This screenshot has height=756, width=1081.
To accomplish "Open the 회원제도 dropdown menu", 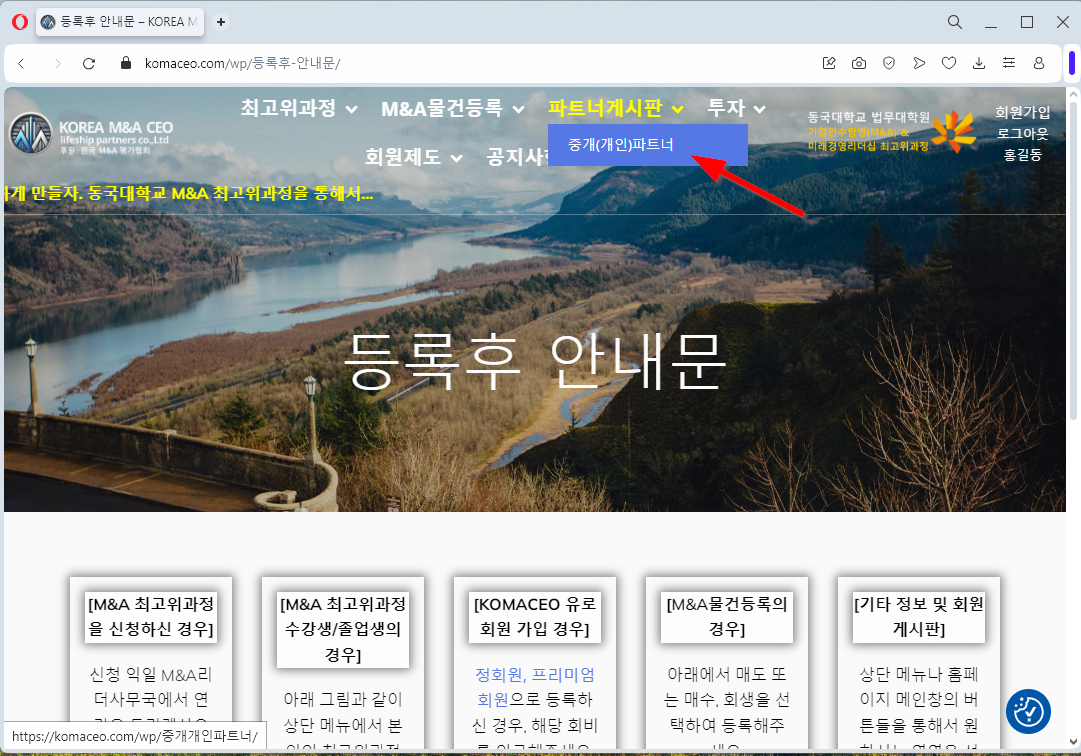I will coord(414,157).
